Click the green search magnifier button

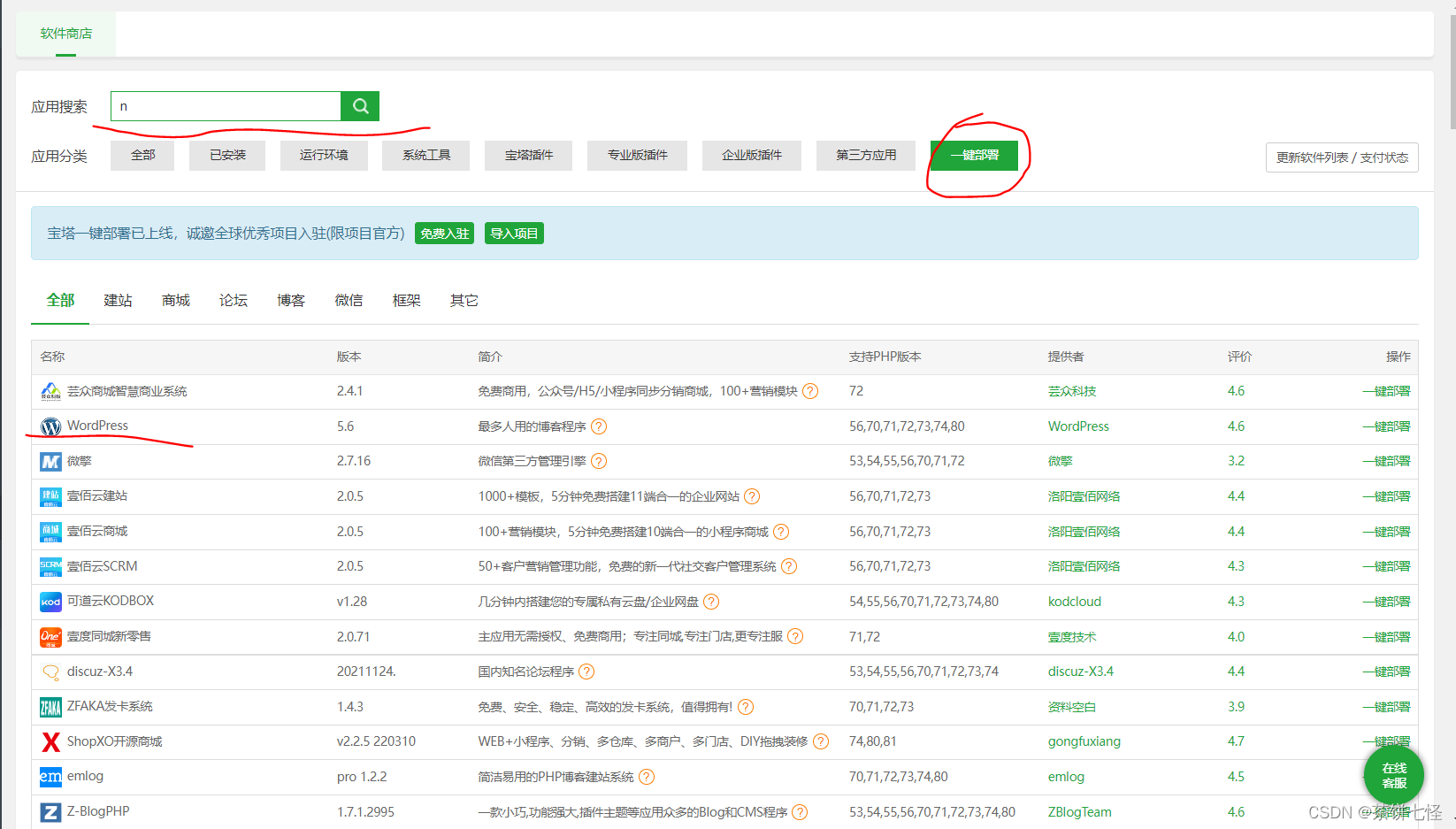(360, 106)
